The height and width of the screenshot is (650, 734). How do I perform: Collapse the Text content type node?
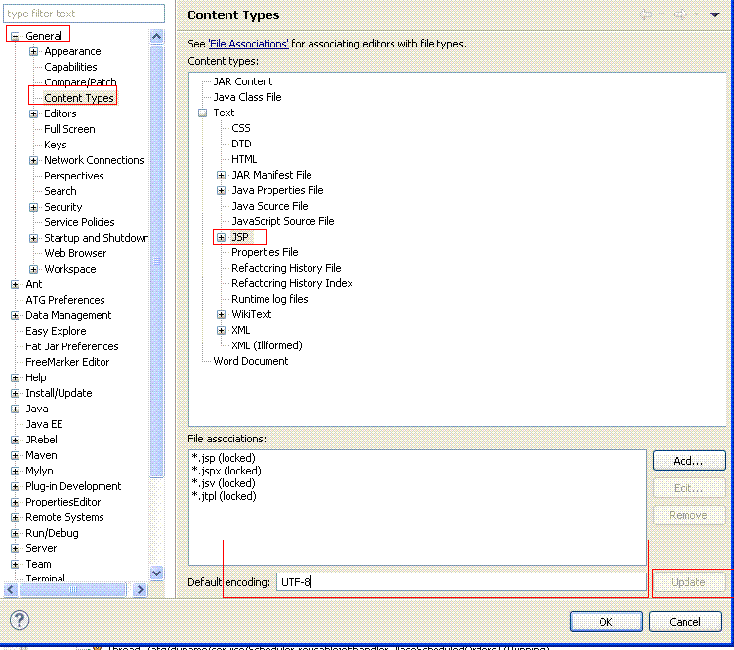click(203, 113)
